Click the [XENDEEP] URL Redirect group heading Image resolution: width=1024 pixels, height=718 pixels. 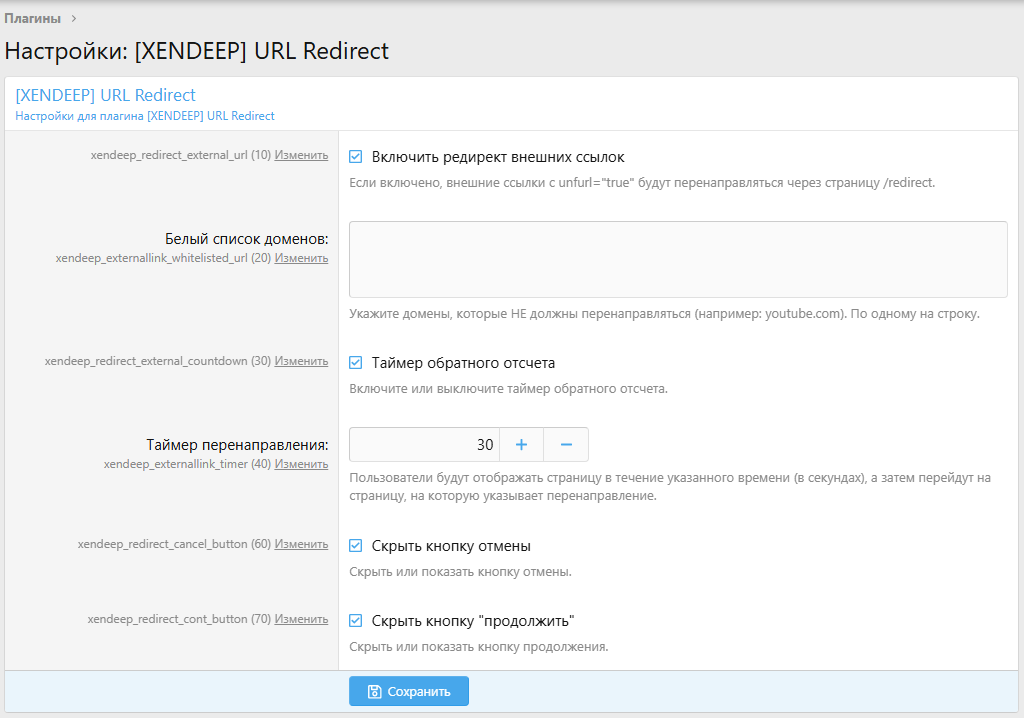click(x=106, y=95)
